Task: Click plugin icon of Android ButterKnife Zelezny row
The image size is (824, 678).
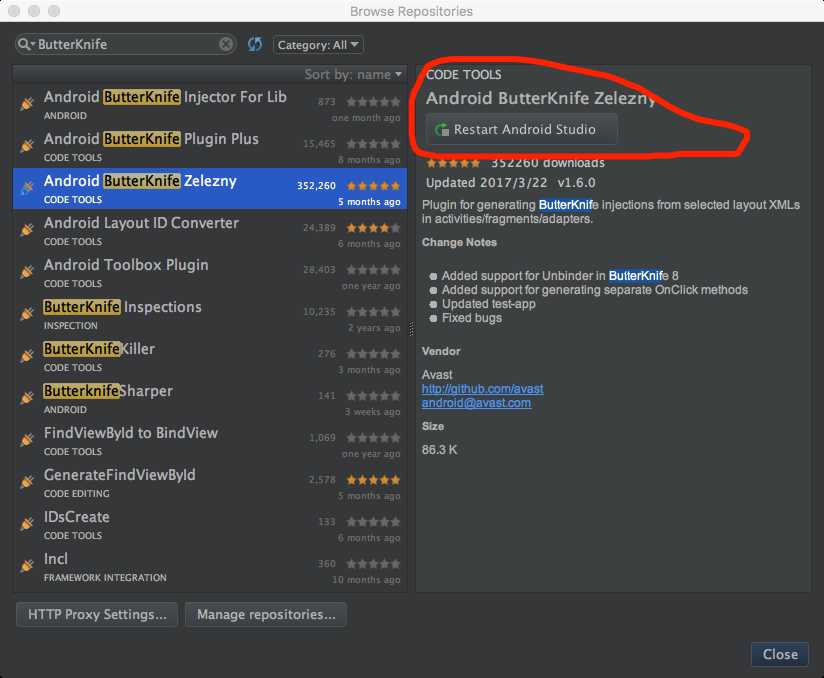Action: coord(27,188)
